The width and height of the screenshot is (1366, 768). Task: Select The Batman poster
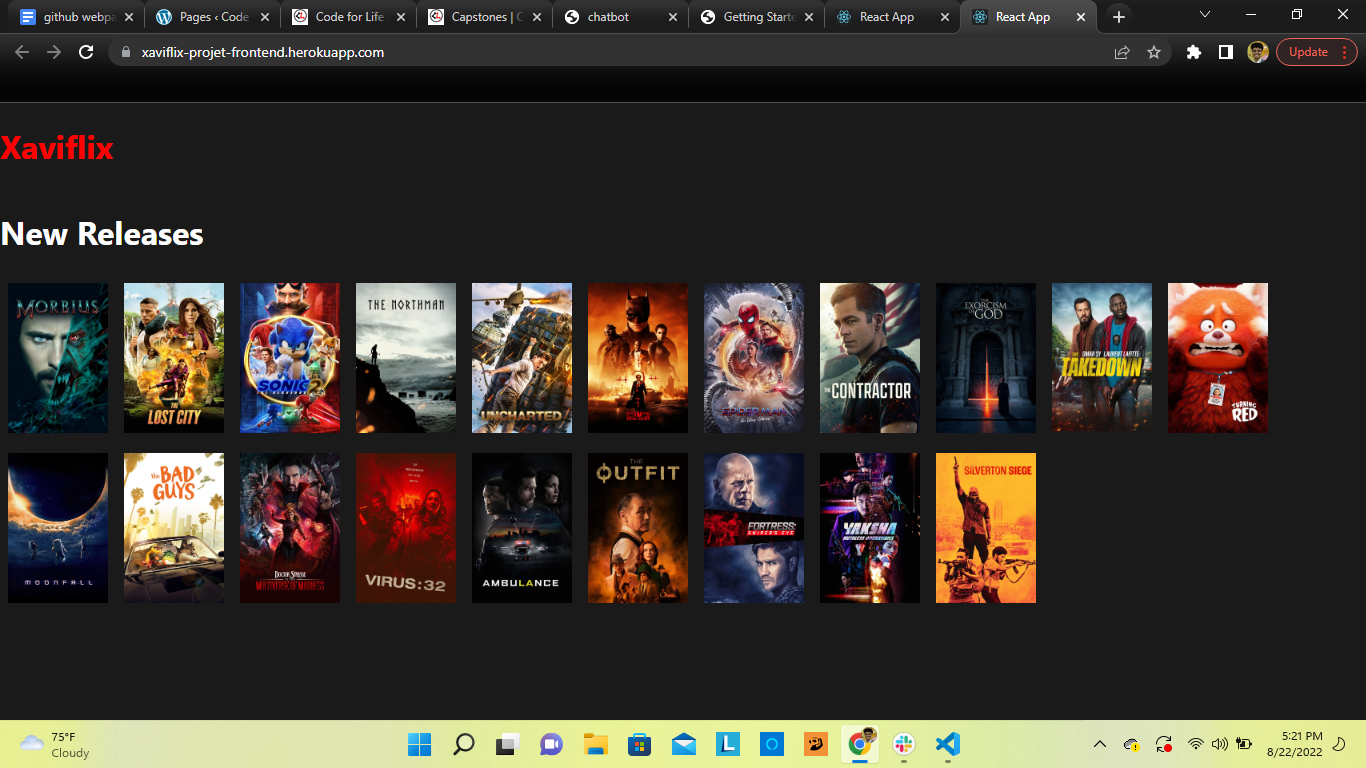[x=638, y=358]
